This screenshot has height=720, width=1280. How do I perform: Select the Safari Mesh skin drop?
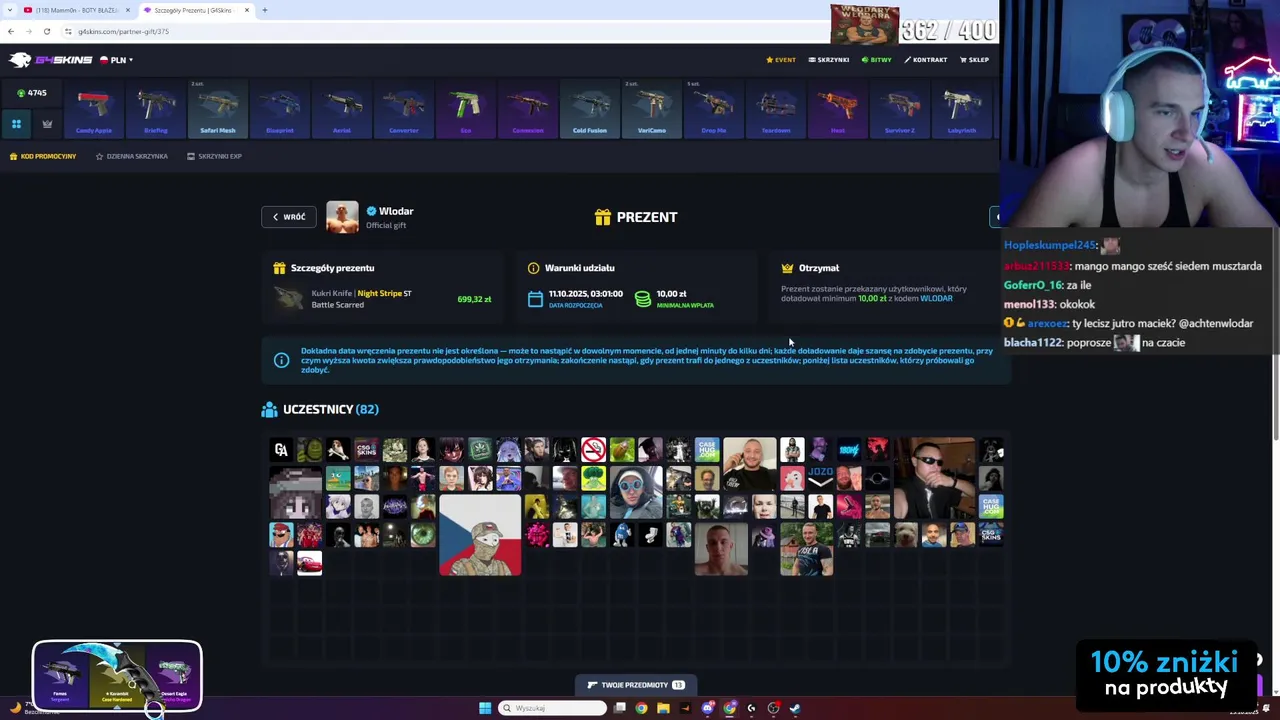click(x=218, y=108)
